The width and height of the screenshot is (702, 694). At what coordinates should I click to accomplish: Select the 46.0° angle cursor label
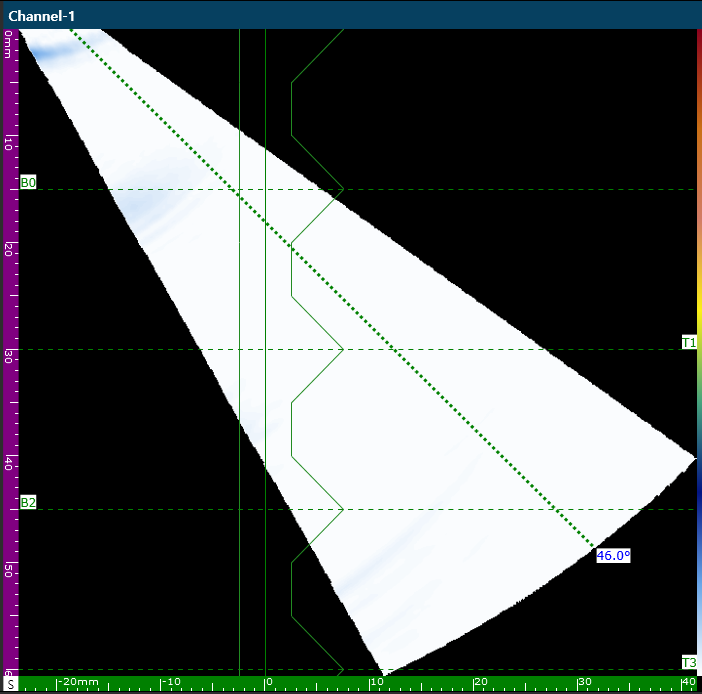tap(613, 556)
